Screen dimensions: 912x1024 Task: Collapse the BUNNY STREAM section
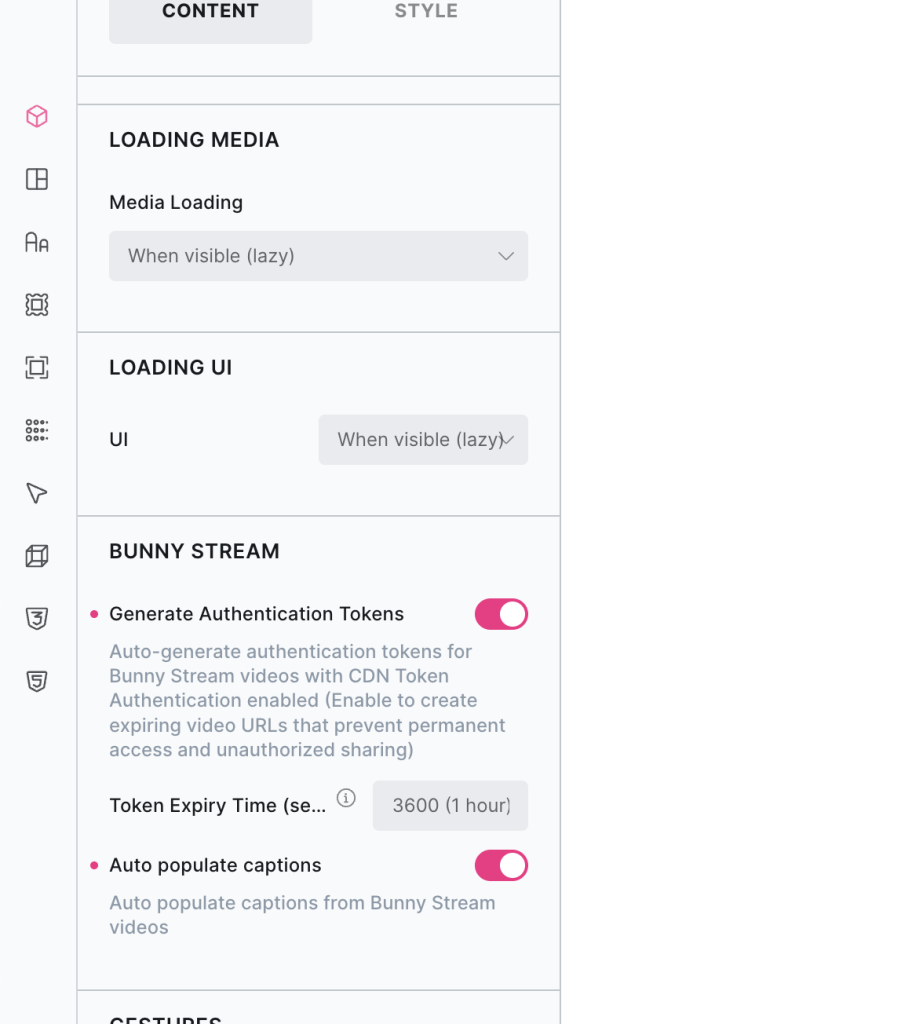pyautogui.click(x=195, y=551)
